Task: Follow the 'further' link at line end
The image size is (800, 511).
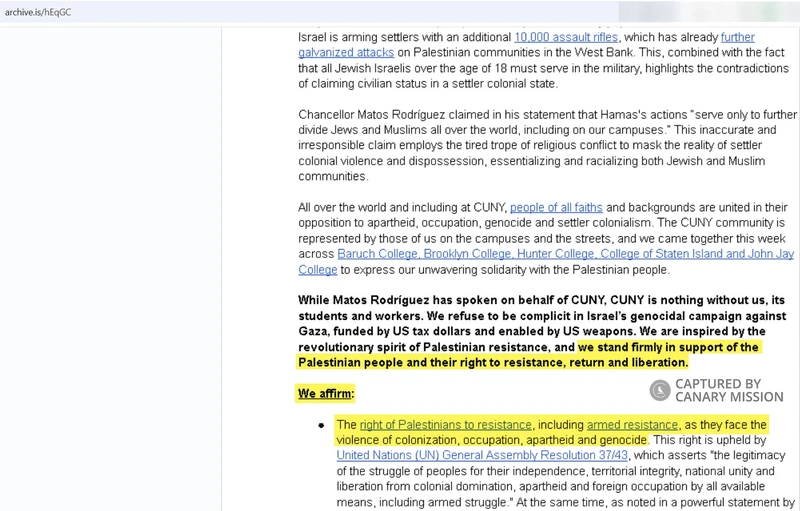Action: (737, 37)
